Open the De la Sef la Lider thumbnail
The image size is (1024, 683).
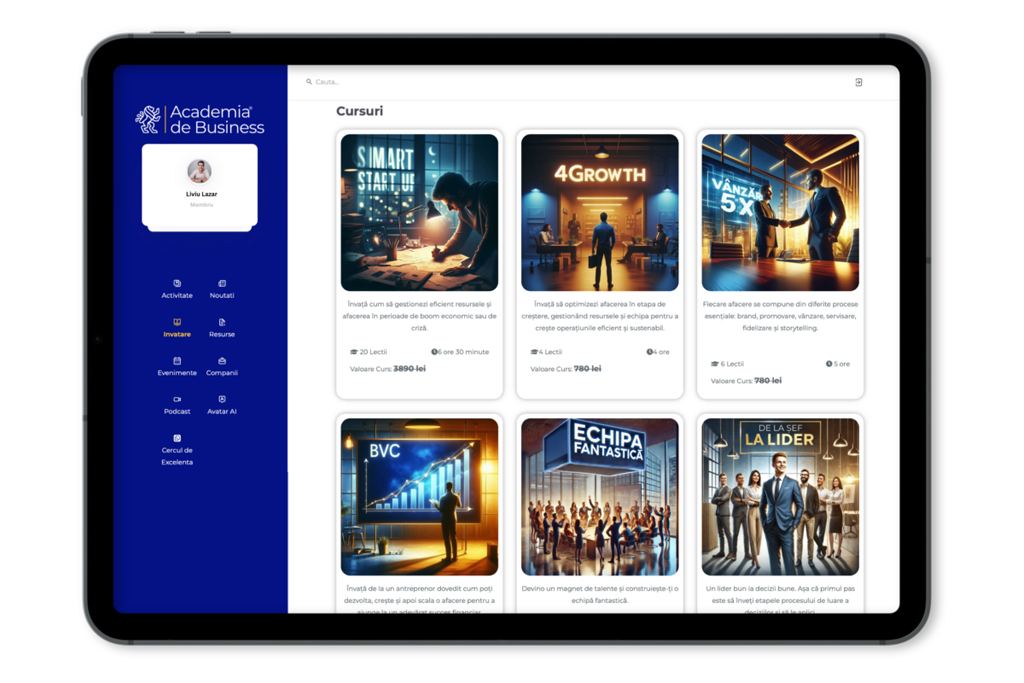(x=780, y=497)
